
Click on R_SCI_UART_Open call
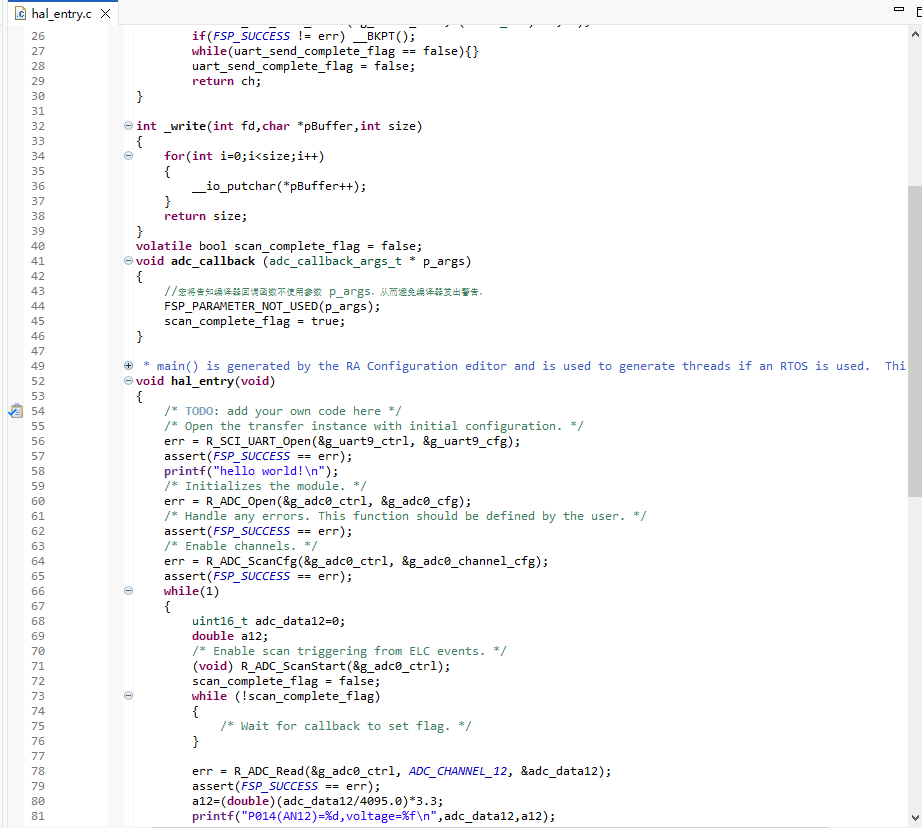click(261, 441)
